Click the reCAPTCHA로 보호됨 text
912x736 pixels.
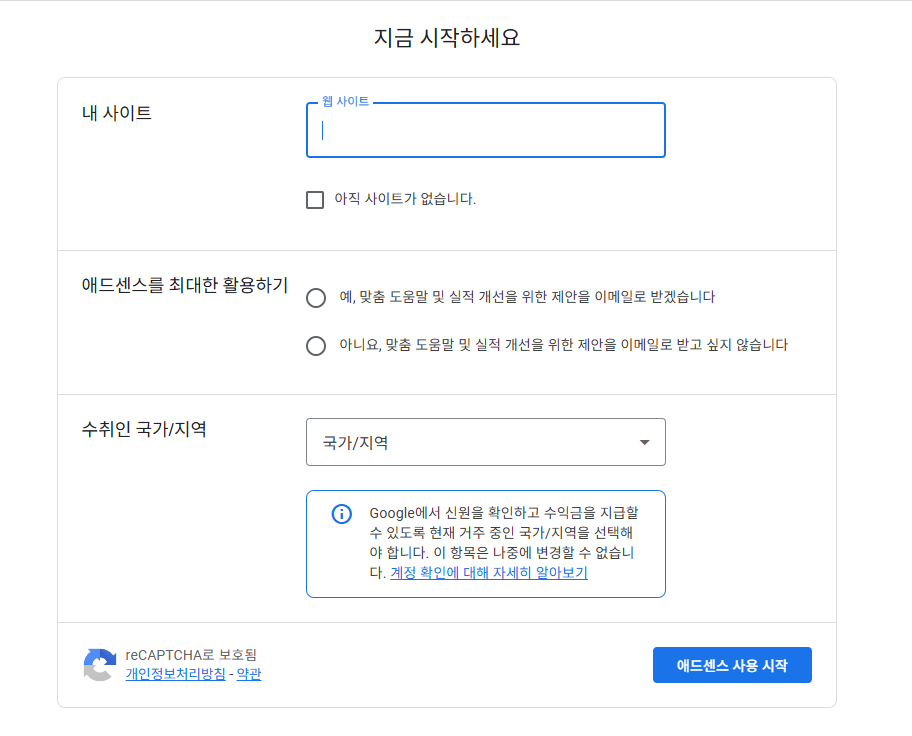191,655
